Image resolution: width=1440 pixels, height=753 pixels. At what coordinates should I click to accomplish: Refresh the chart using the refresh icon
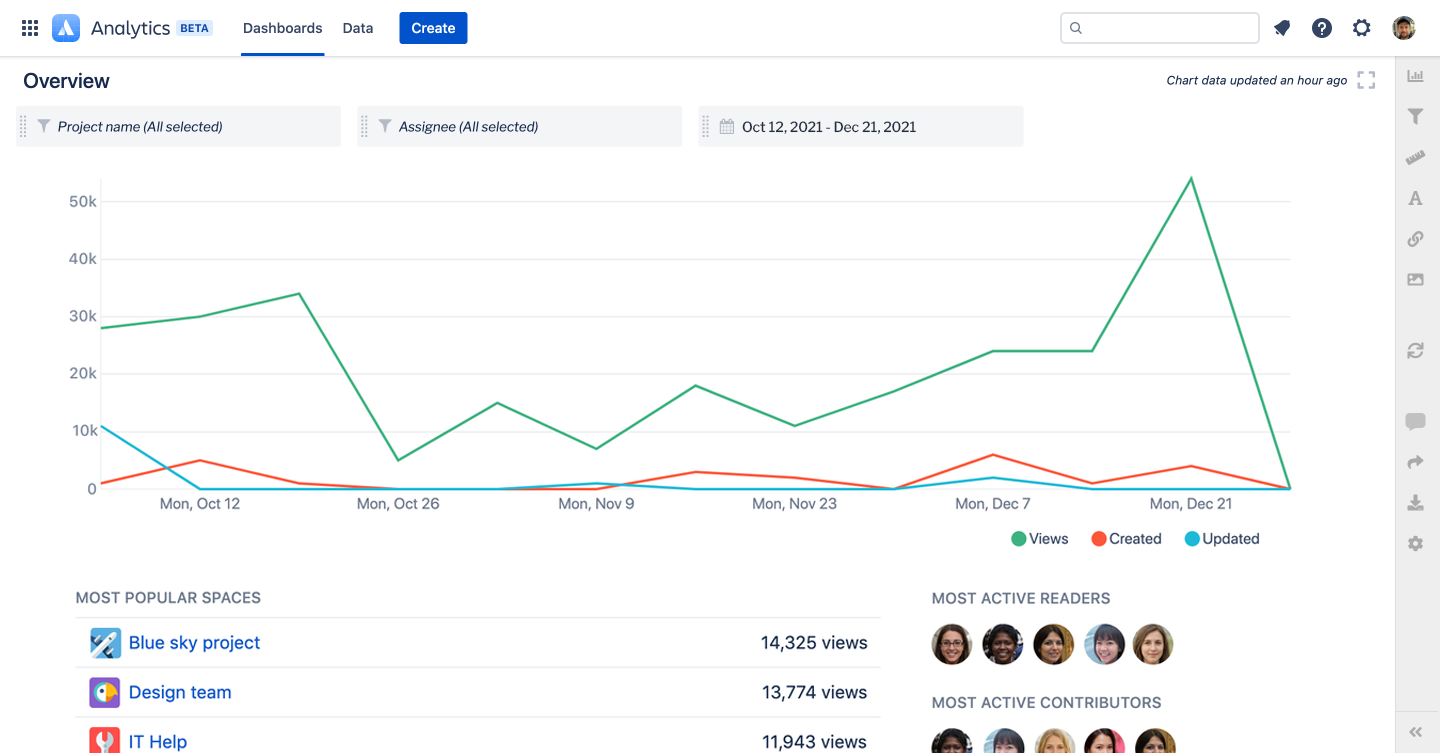[x=1415, y=351]
